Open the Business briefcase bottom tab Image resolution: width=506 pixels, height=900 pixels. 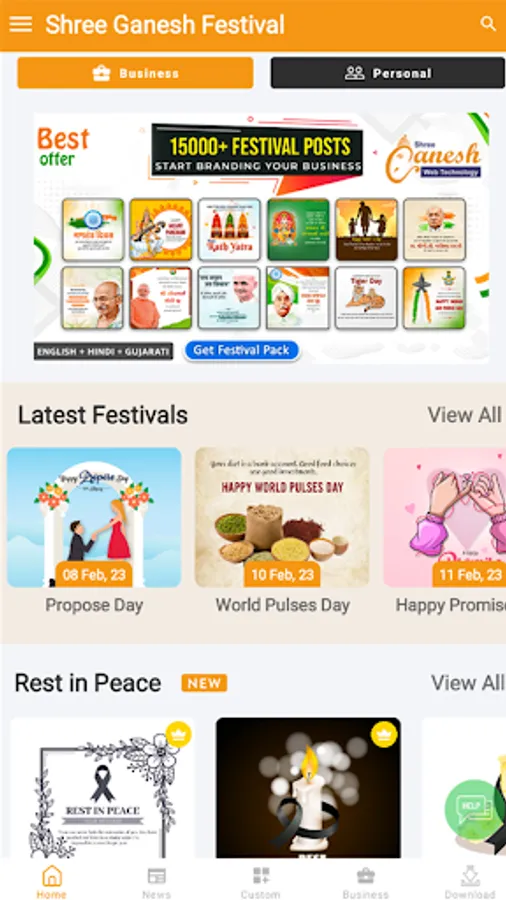tap(365, 876)
